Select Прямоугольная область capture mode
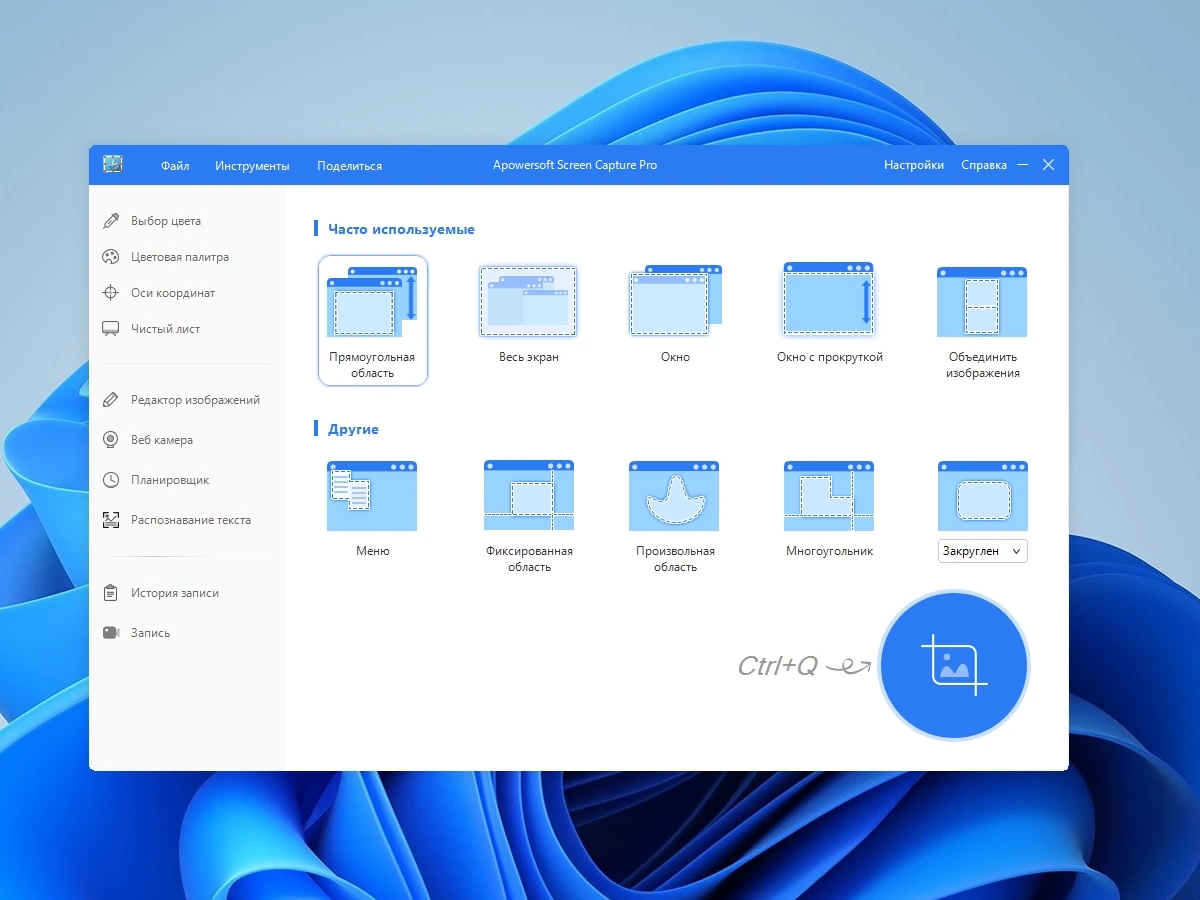Screen dimensions: 1200x900 372,320
